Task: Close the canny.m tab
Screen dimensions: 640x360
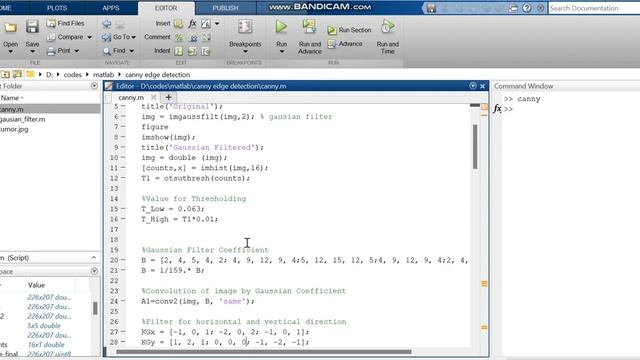Action: (153, 97)
